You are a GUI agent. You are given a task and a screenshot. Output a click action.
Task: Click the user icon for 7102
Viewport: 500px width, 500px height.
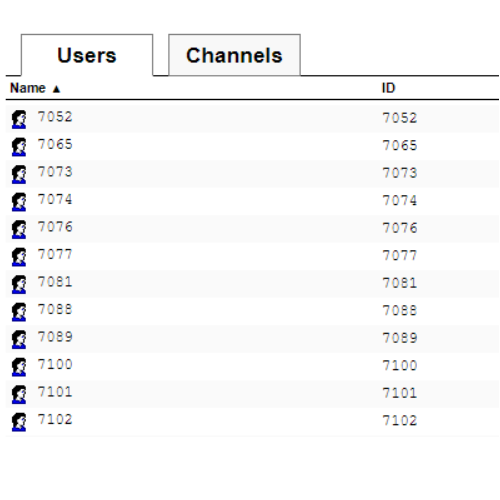coord(19,422)
